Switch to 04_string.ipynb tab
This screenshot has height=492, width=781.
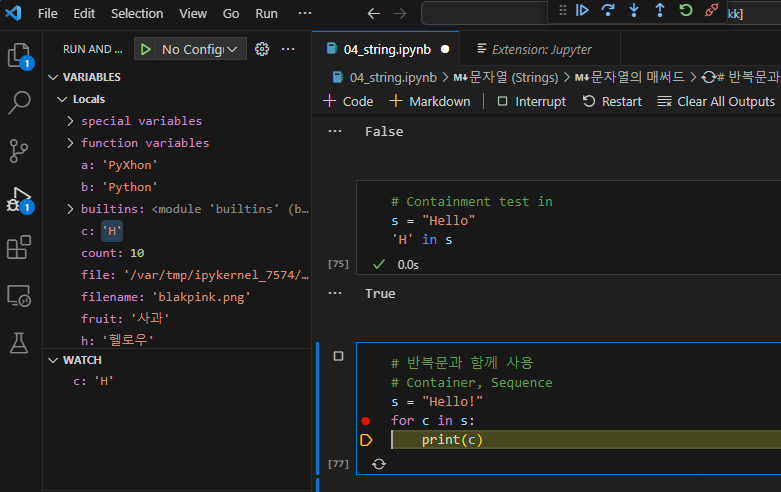tap(387, 49)
